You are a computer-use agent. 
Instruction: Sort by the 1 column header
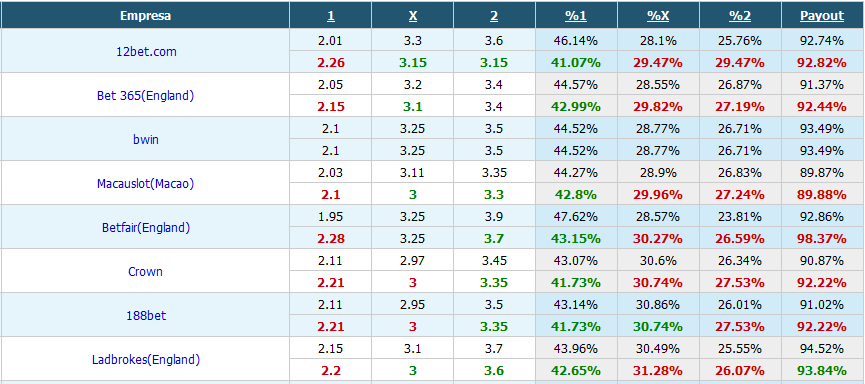pos(330,16)
